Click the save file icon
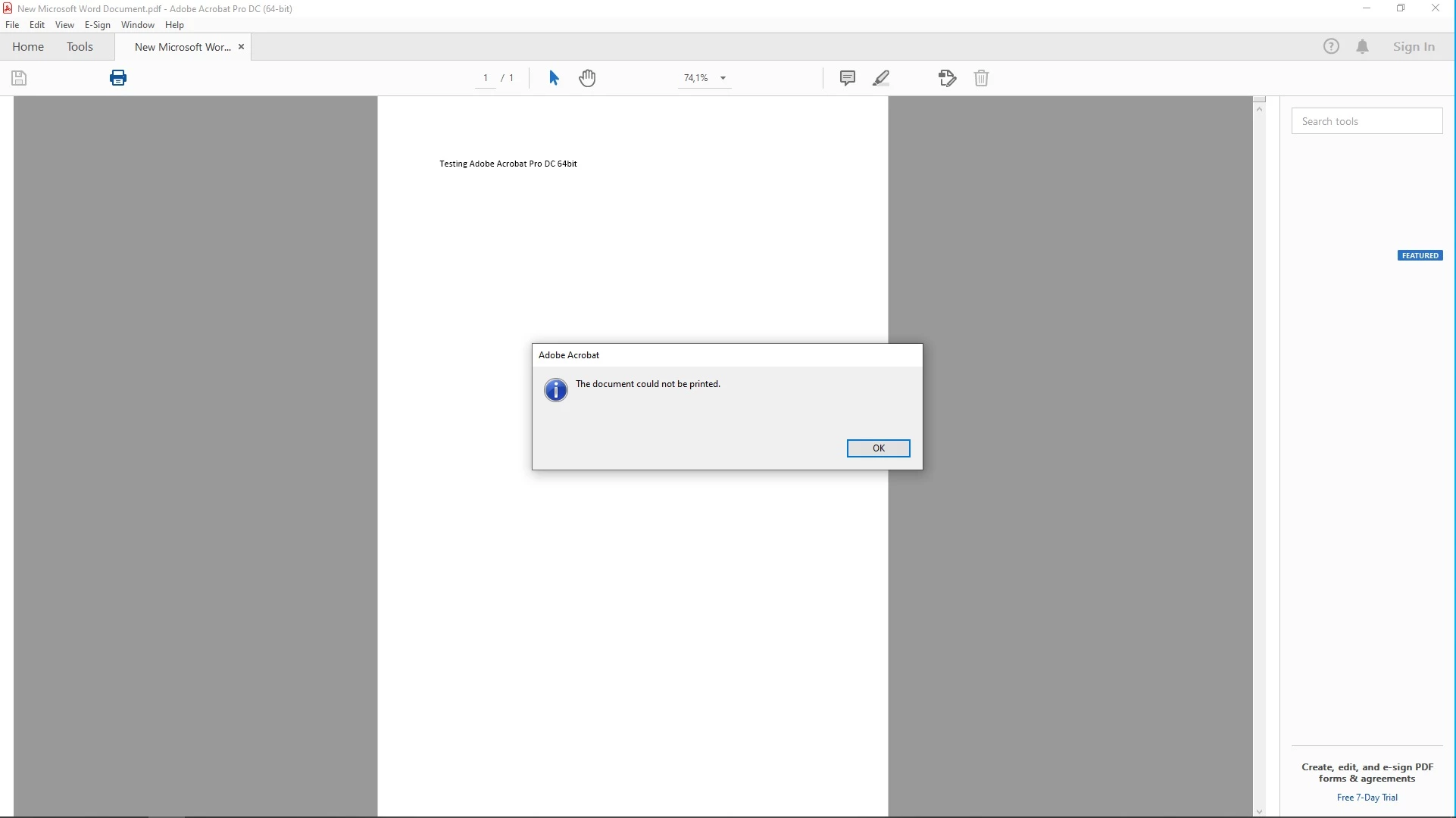 point(19,78)
